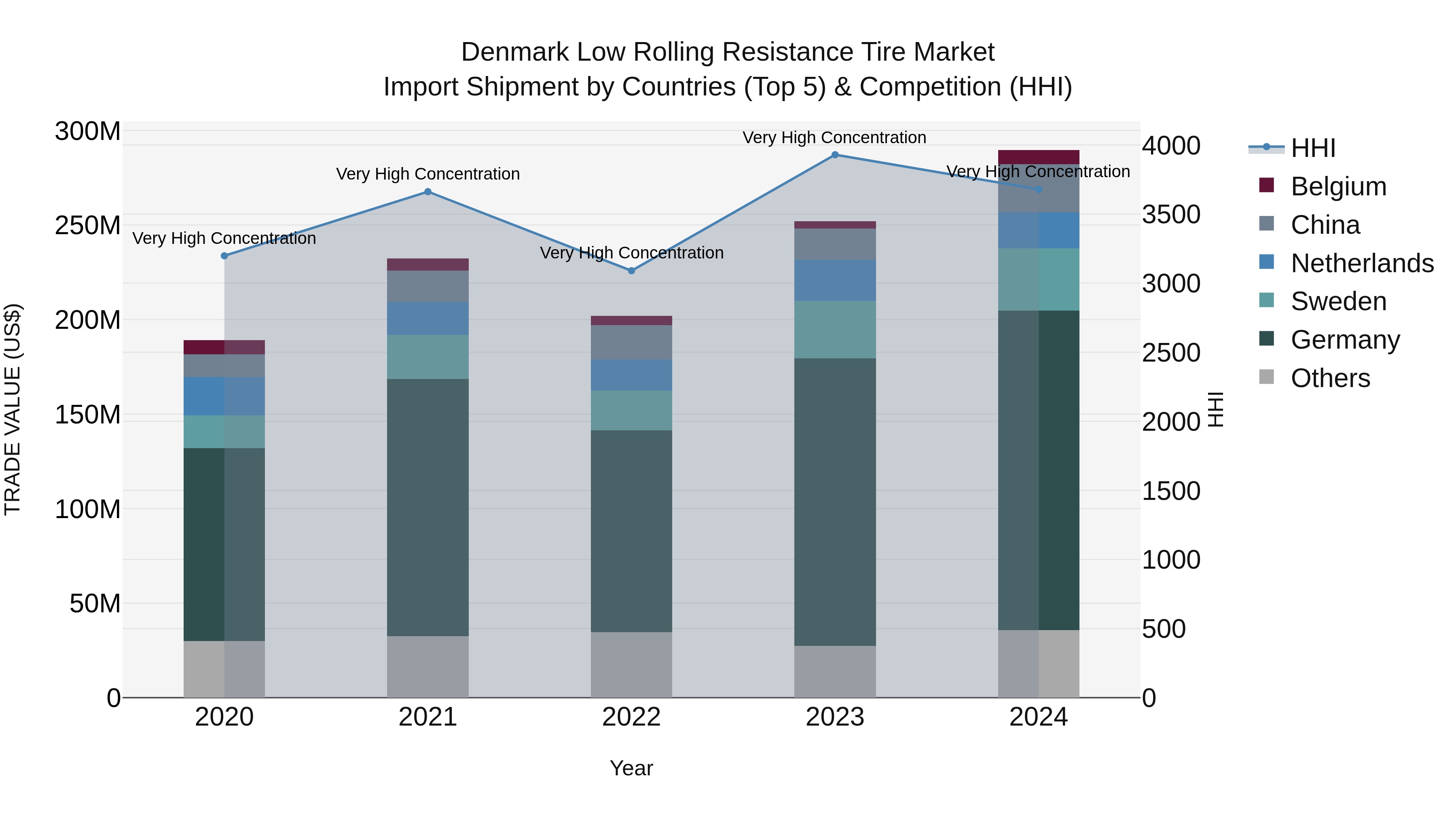Click the HHI line marker for 2024
The width and height of the screenshot is (1456, 819).
click(x=1039, y=189)
